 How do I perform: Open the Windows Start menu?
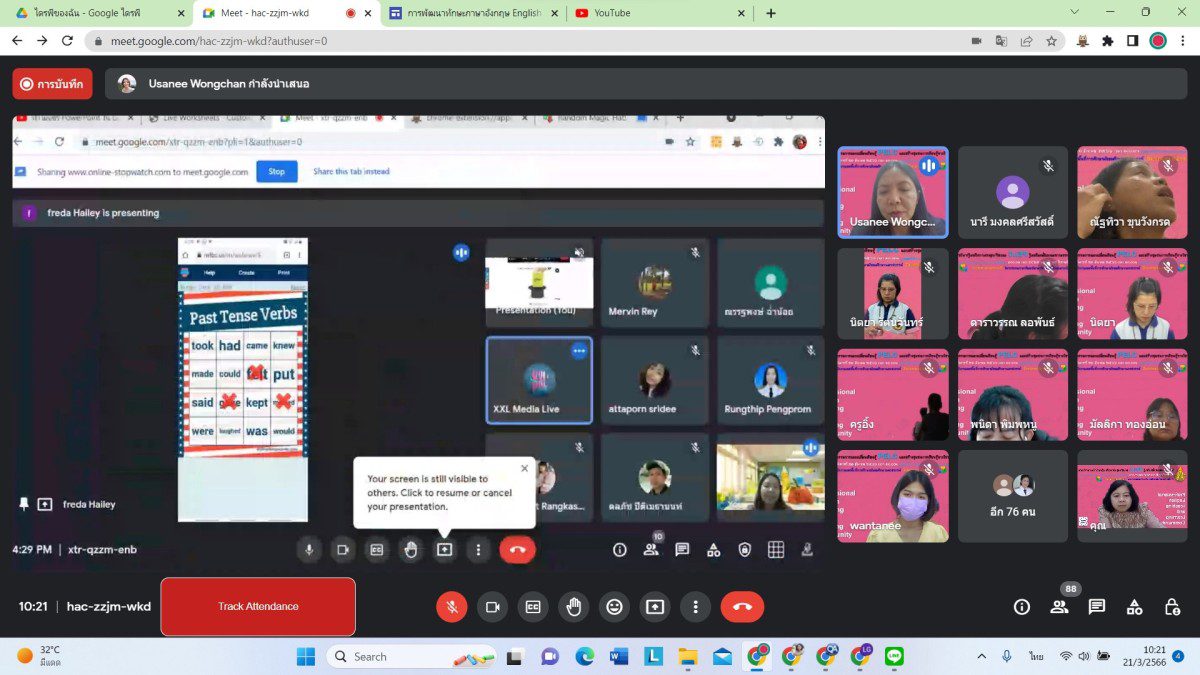[306, 656]
